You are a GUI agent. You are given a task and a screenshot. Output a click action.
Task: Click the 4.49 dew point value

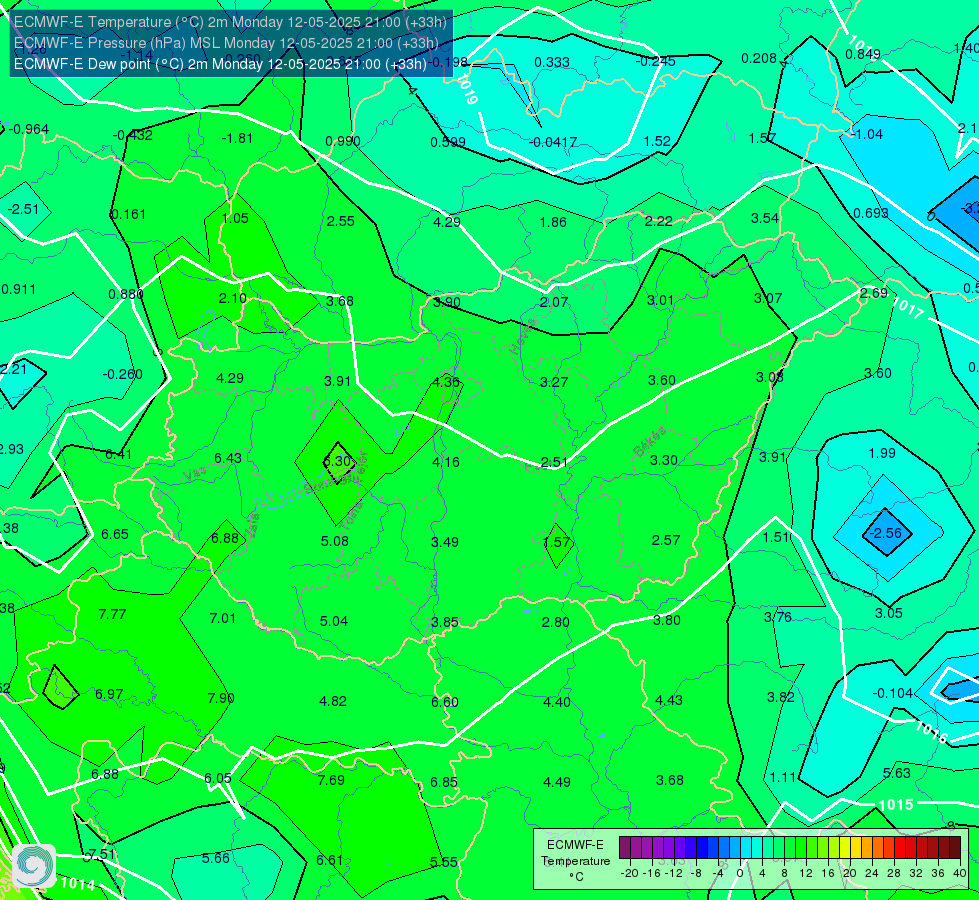[556, 782]
